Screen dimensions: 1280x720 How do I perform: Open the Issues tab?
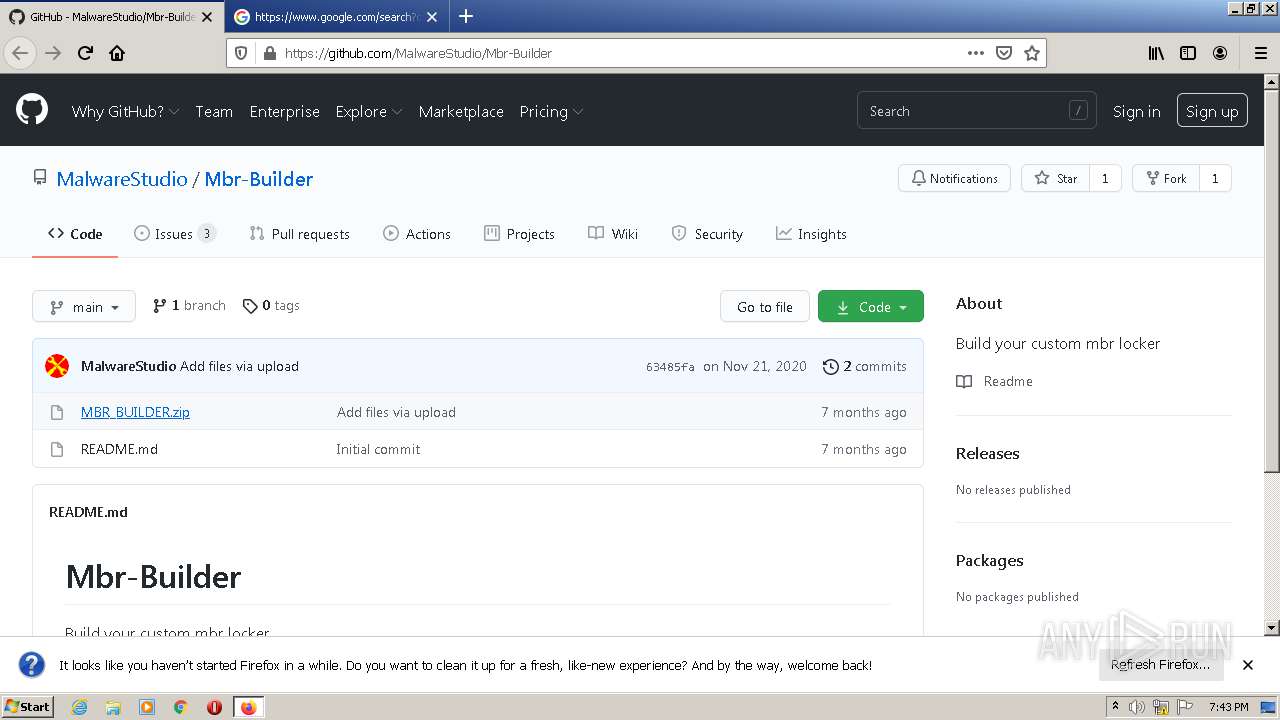[175, 234]
